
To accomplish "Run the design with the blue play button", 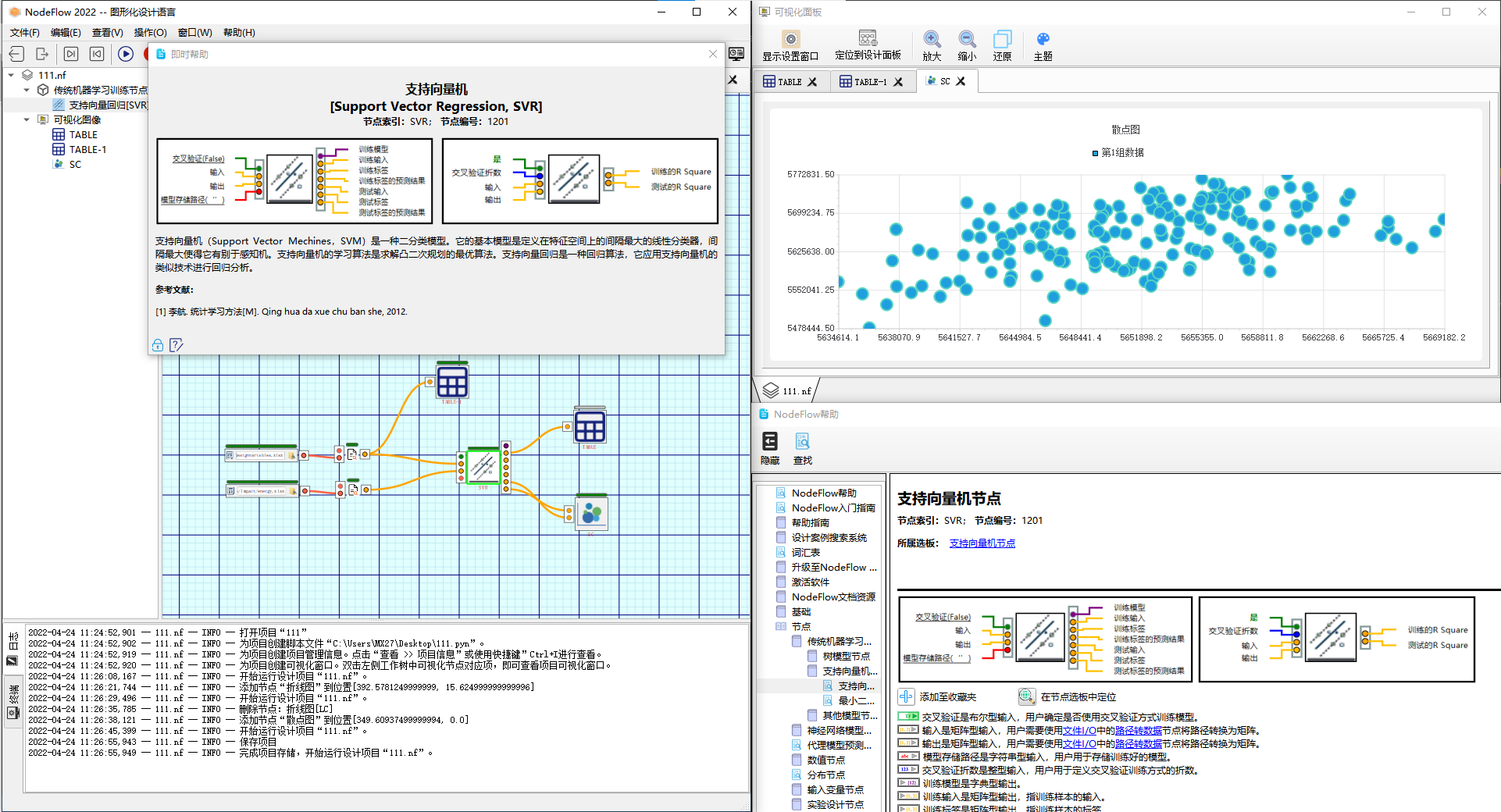I will 126,54.
